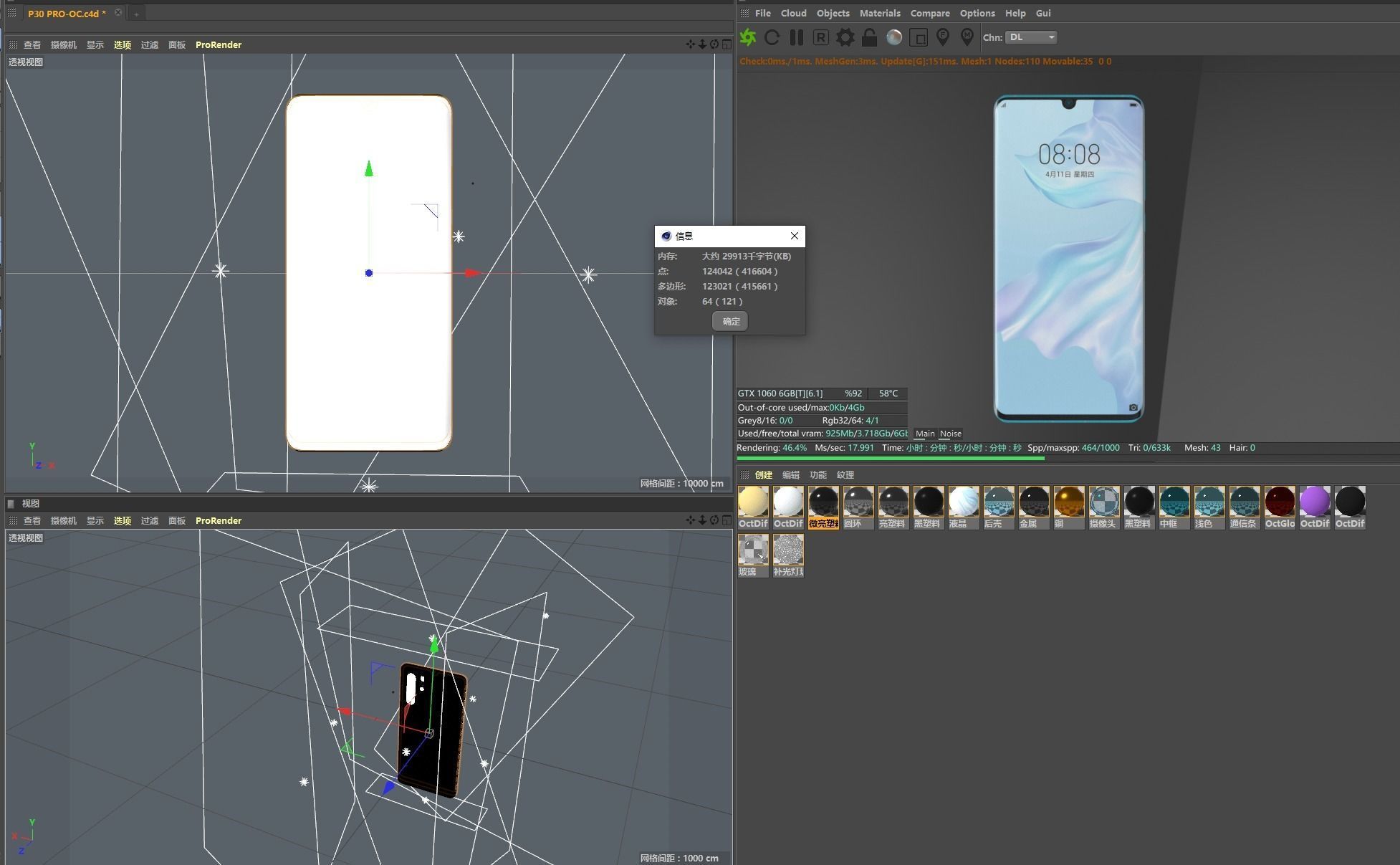
Task: Open top viewport 过滤 menu
Action: point(150,44)
